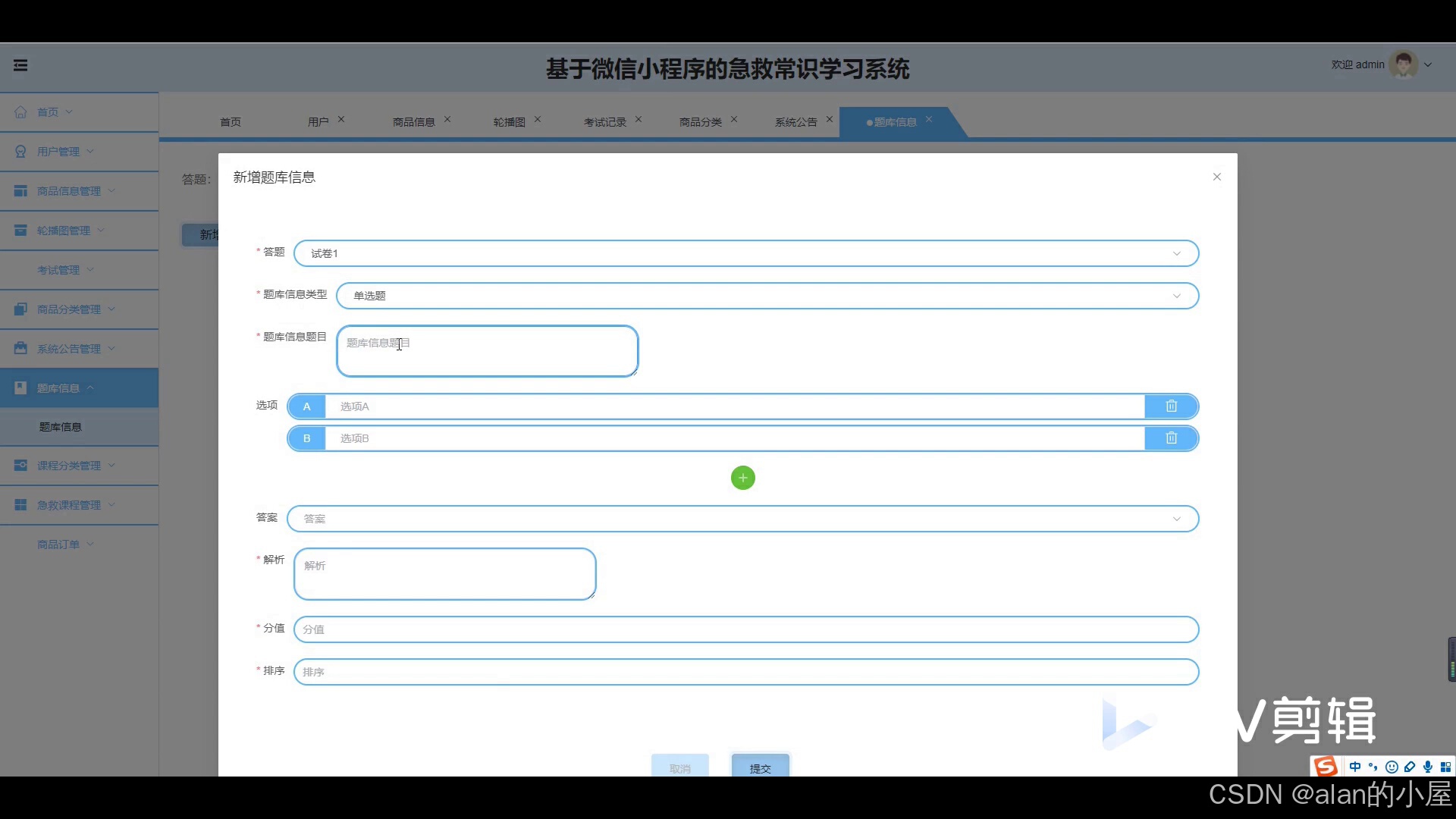The image size is (1456, 819).
Task: Click the 分值 input field
Action: 745,629
